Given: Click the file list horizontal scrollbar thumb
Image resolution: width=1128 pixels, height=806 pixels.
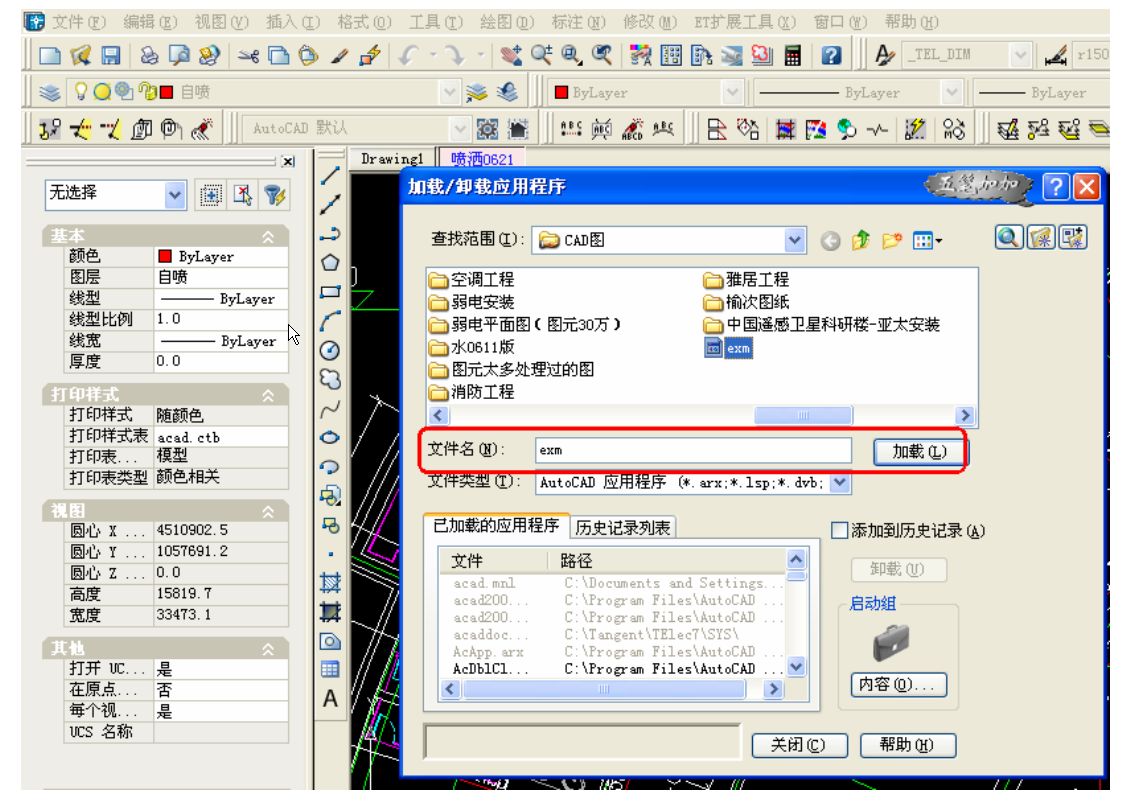Looking at the screenshot, I should (x=803, y=415).
